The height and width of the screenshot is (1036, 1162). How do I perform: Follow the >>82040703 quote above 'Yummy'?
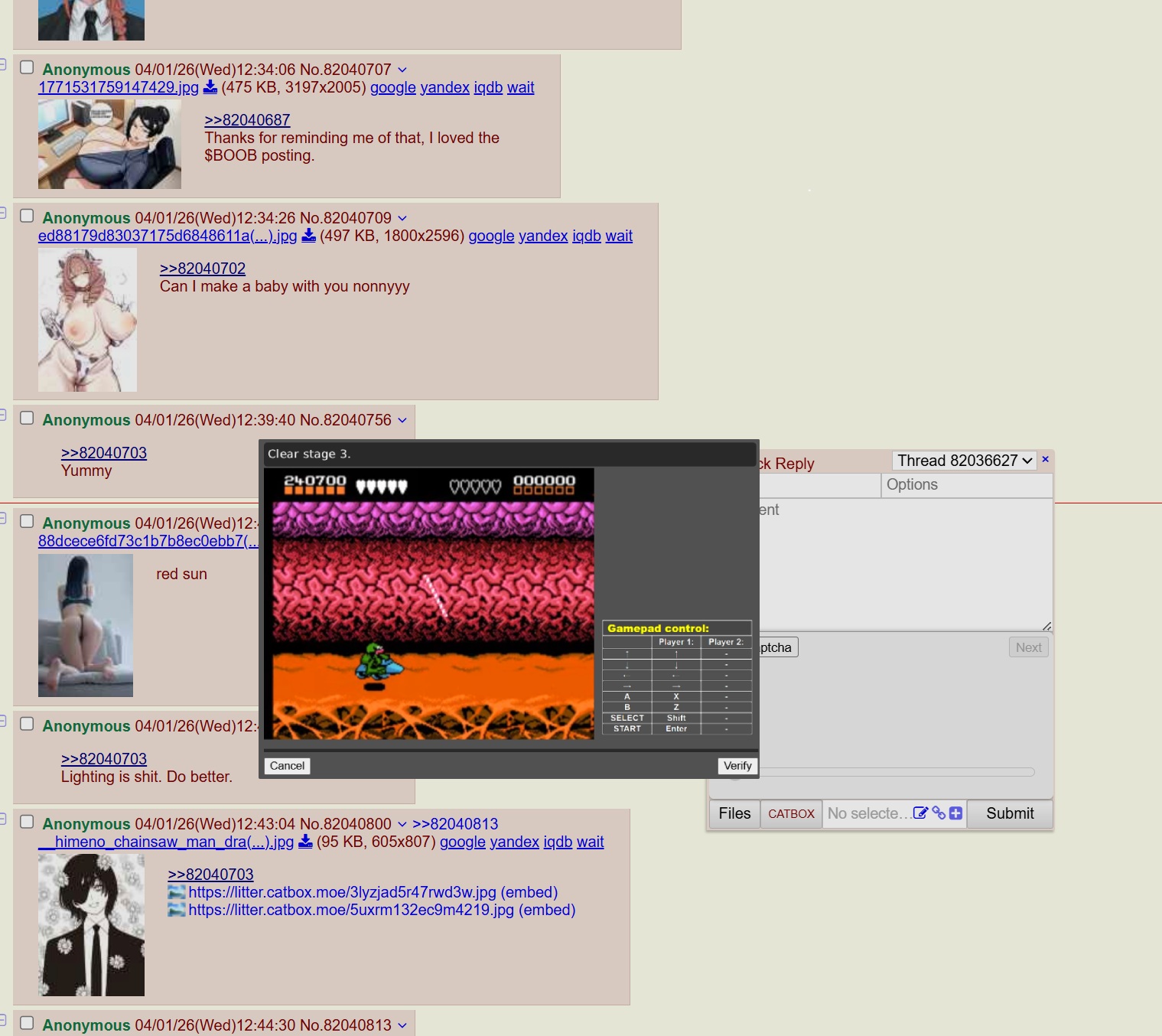pyautogui.click(x=104, y=453)
